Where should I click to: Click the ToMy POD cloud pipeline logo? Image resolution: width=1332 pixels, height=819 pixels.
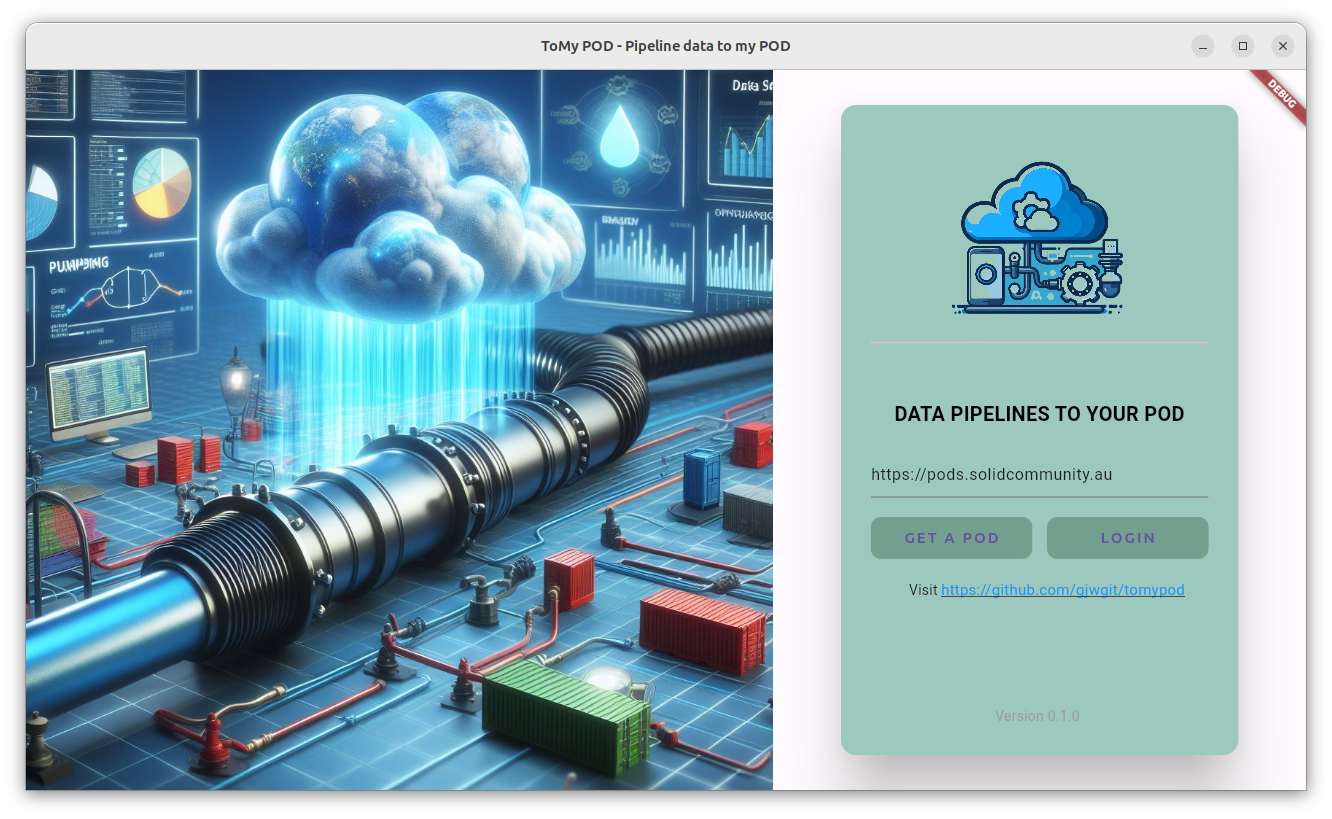point(1039,239)
